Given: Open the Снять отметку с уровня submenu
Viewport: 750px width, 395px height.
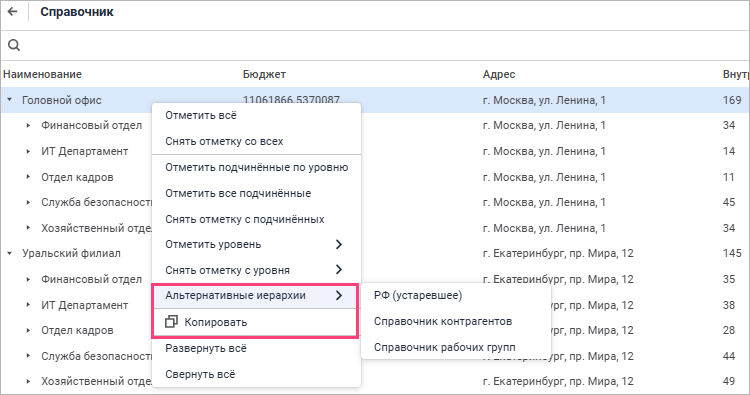Looking at the screenshot, I should pos(256,270).
